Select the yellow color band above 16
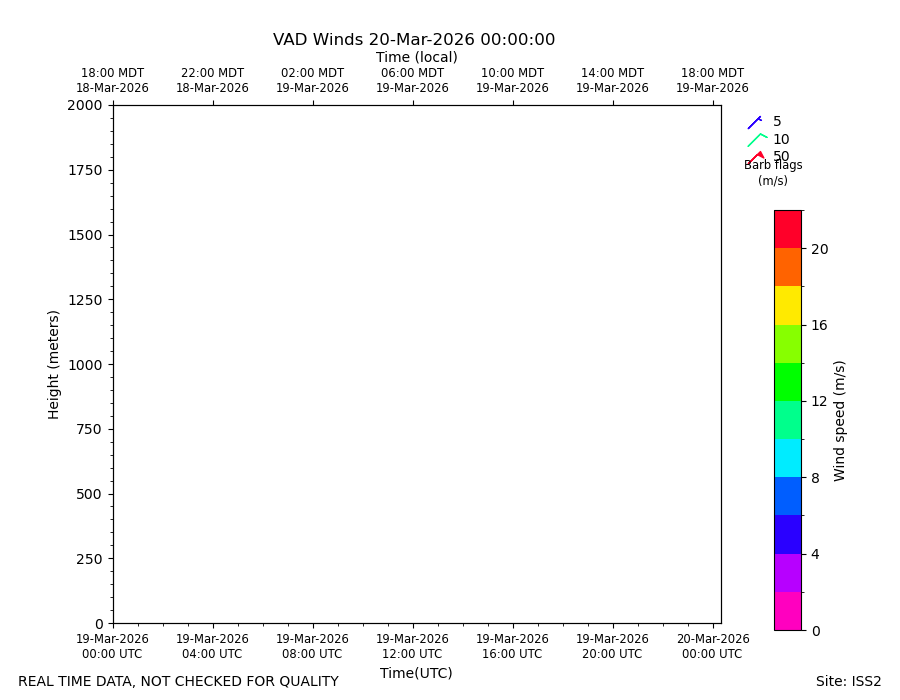Screen dimensions: 900x700 pyautogui.click(x=788, y=305)
